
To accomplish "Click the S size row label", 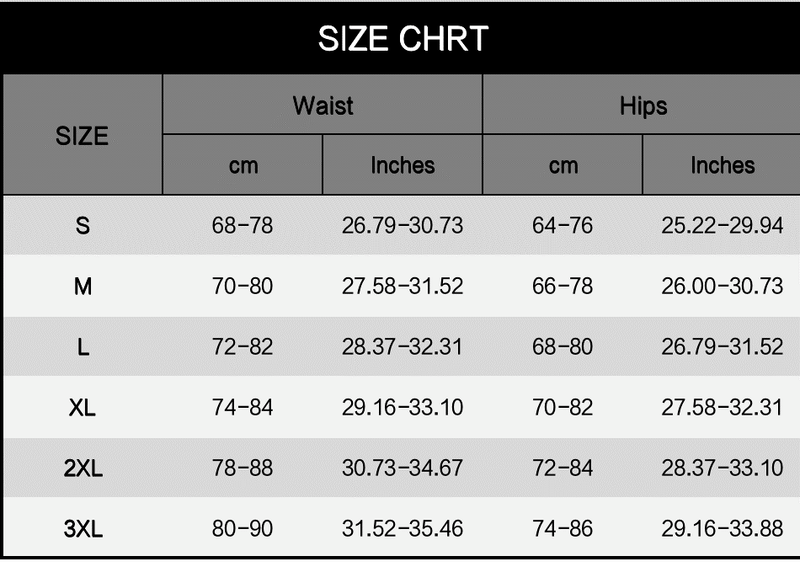I will coord(82,226).
